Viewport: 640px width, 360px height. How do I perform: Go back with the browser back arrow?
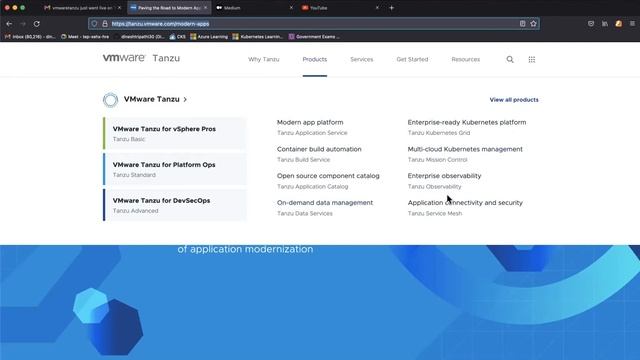(9, 24)
